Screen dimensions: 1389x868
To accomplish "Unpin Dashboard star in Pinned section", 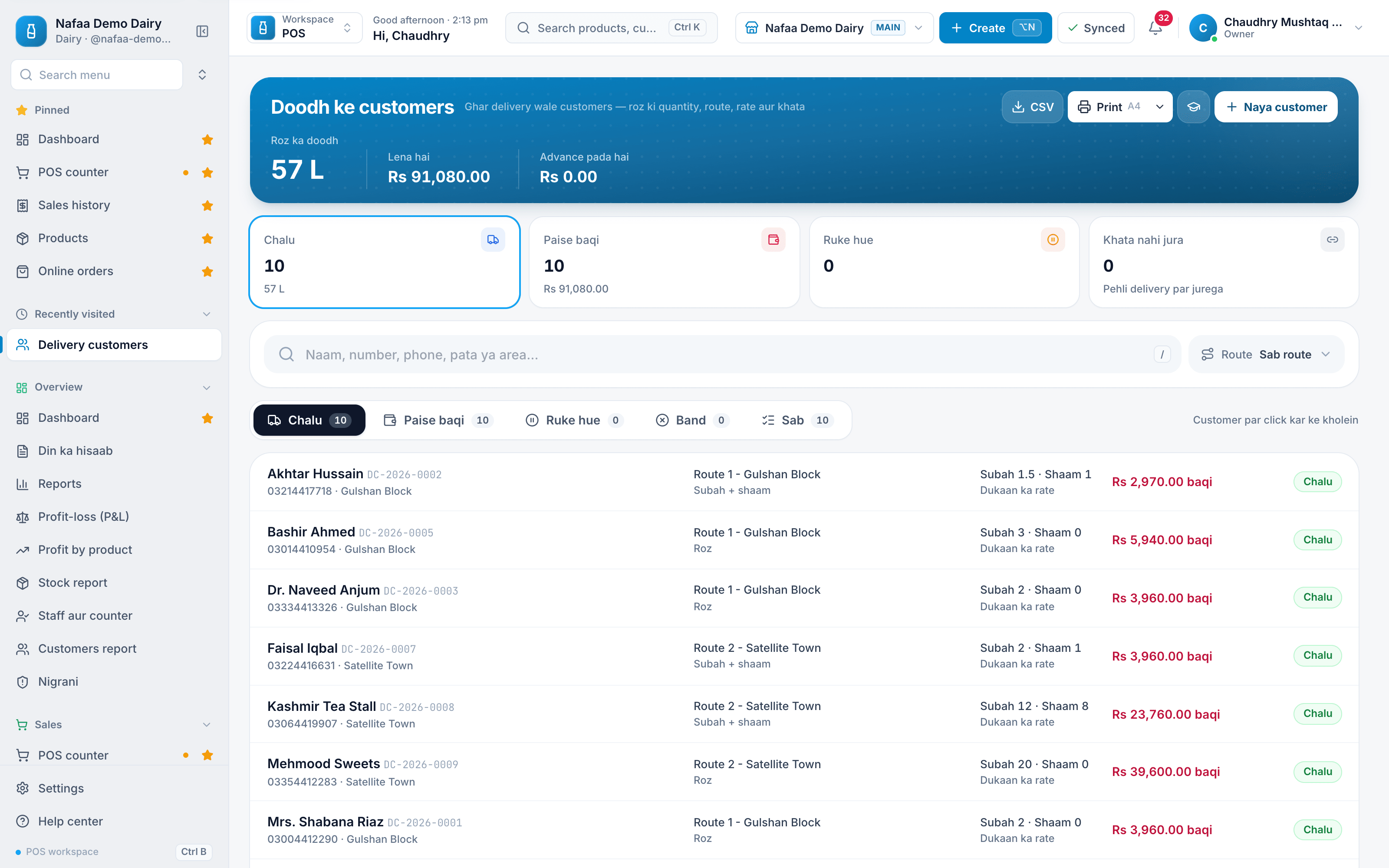I will pos(208,139).
